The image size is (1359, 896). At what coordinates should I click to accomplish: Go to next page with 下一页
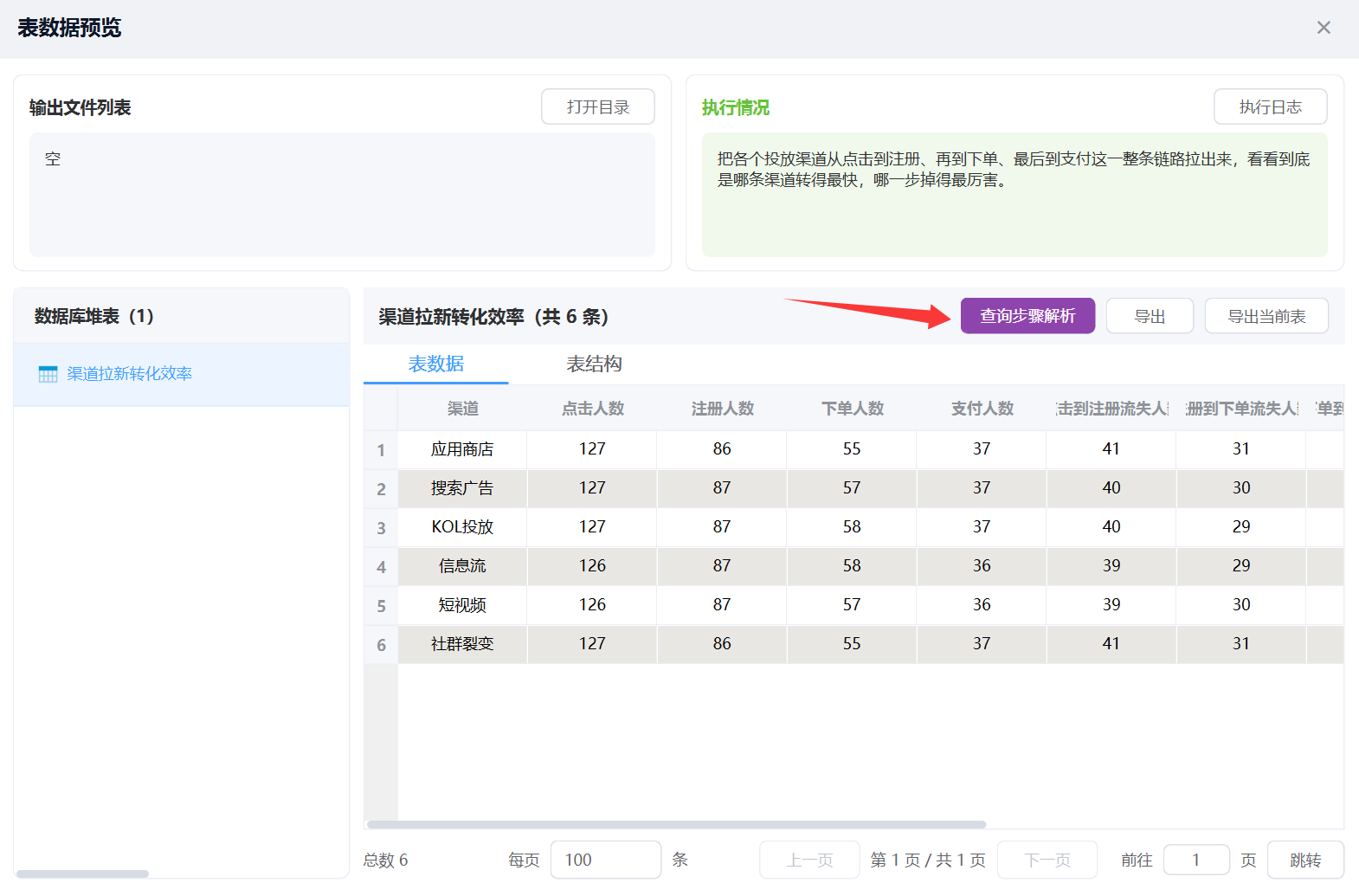(x=1047, y=860)
